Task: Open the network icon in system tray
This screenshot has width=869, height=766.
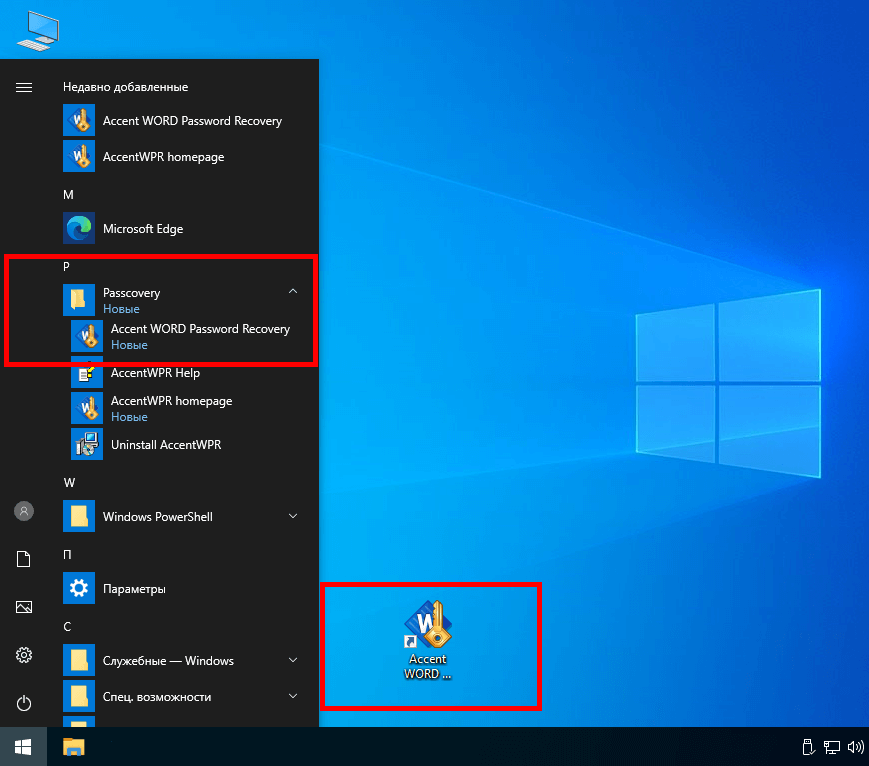Action: 832,747
